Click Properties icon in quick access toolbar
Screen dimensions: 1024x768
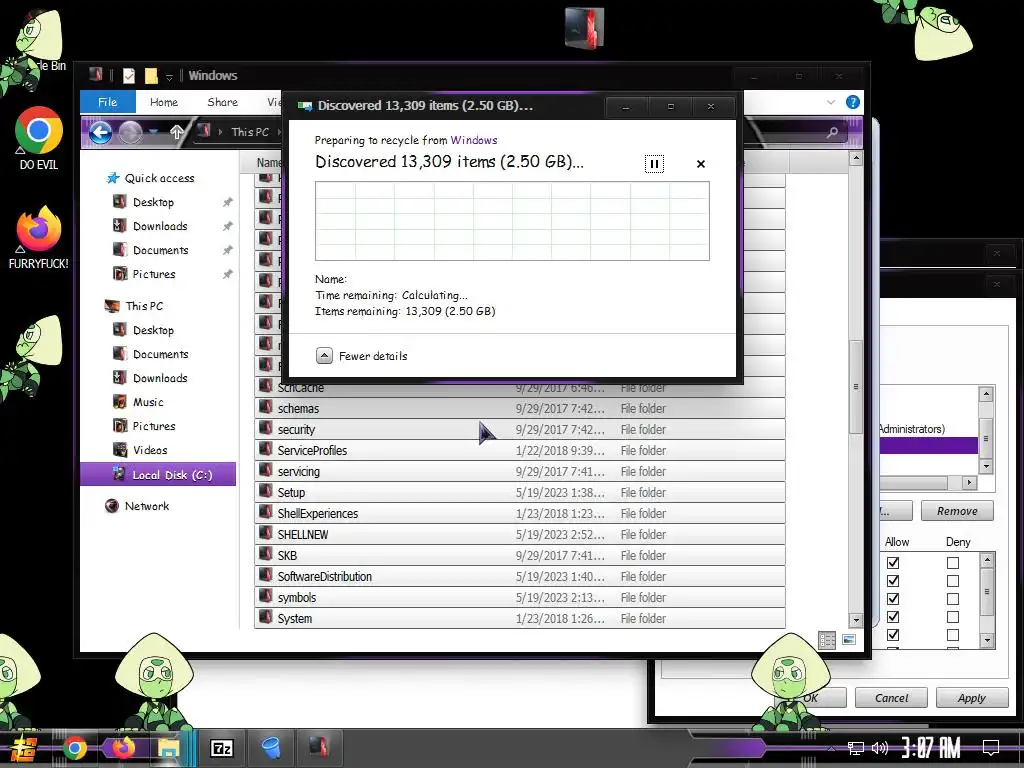point(129,76)
